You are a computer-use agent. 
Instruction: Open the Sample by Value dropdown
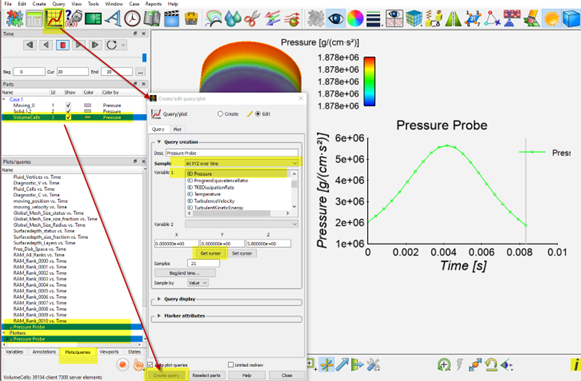click(198, 283)
